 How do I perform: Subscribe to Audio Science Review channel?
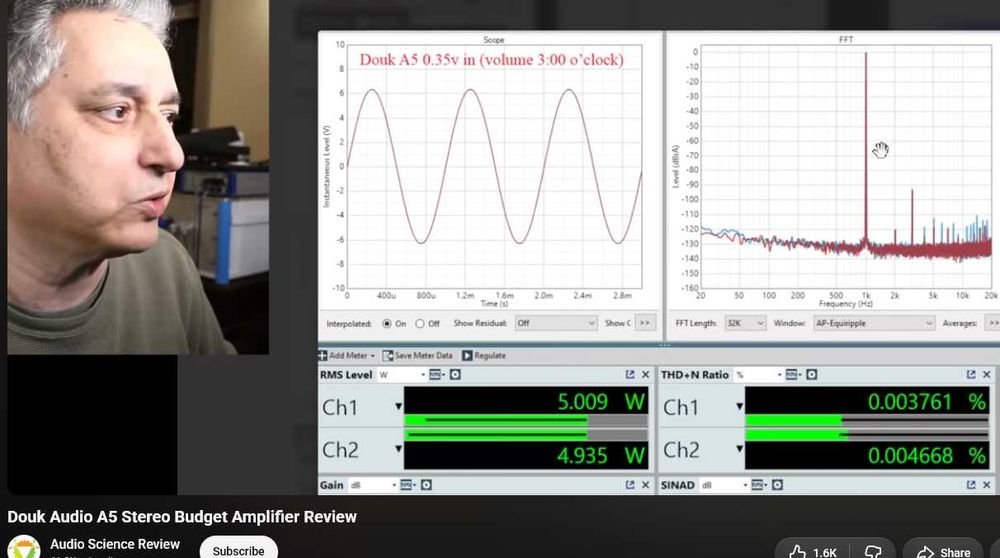pyautogui.click(x=239, y=550)
